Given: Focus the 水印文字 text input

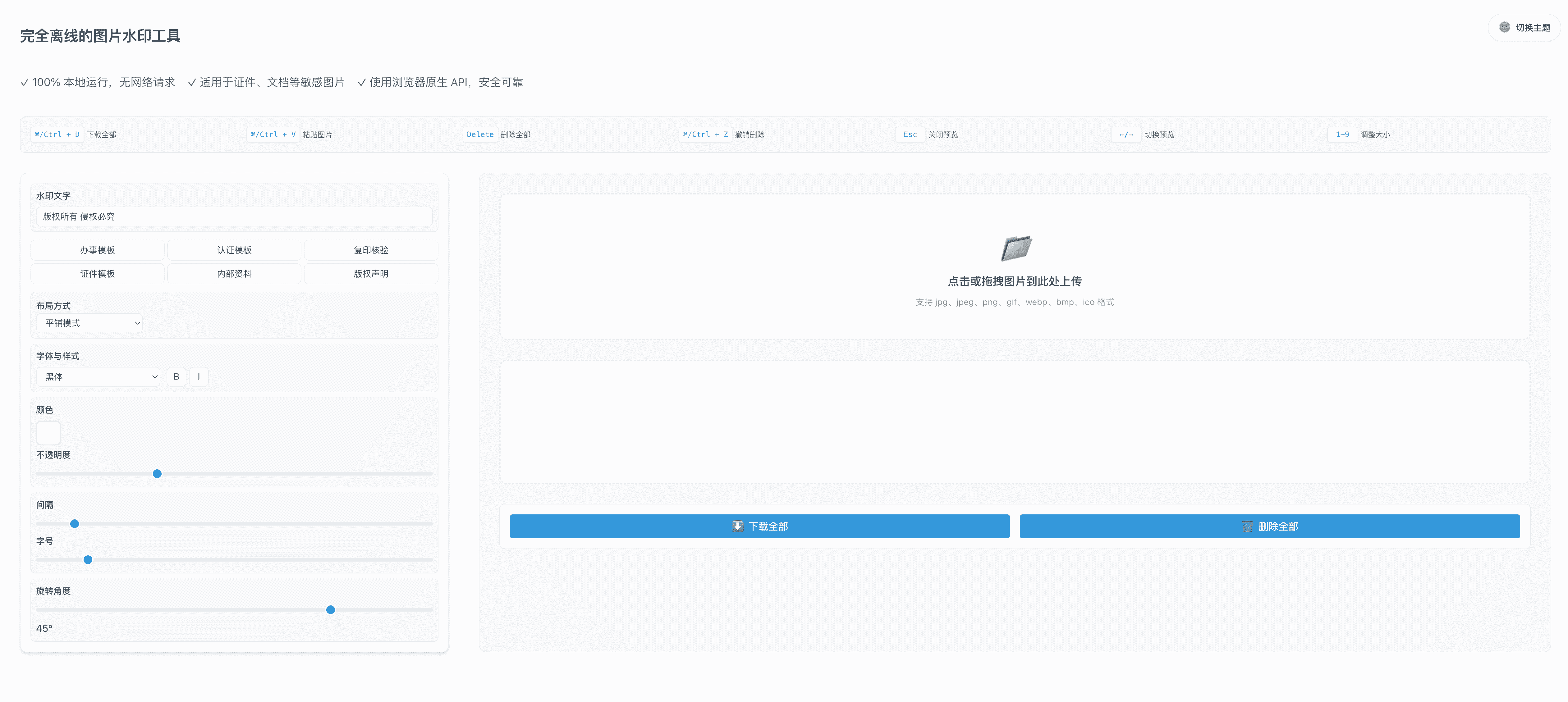Looking at the screenshot, I should coord(234,217).
